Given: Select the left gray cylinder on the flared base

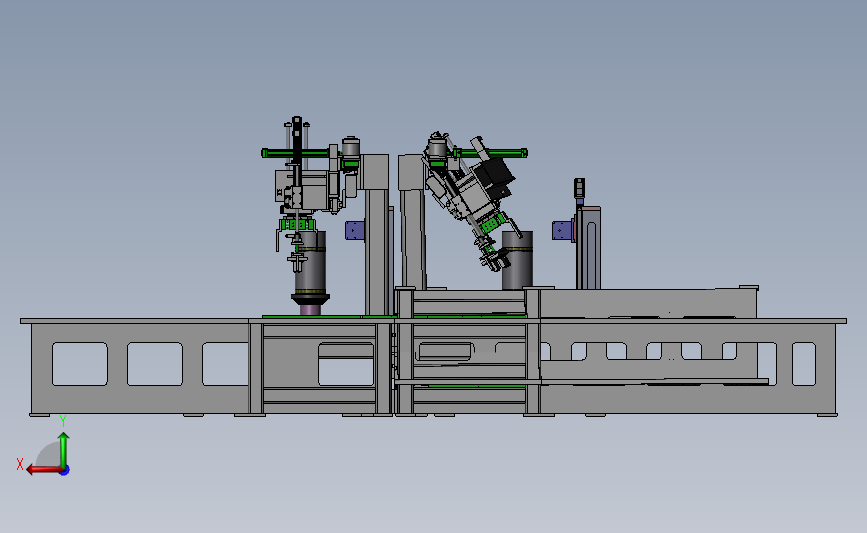Looking at the screenshot, I should 313,263.
